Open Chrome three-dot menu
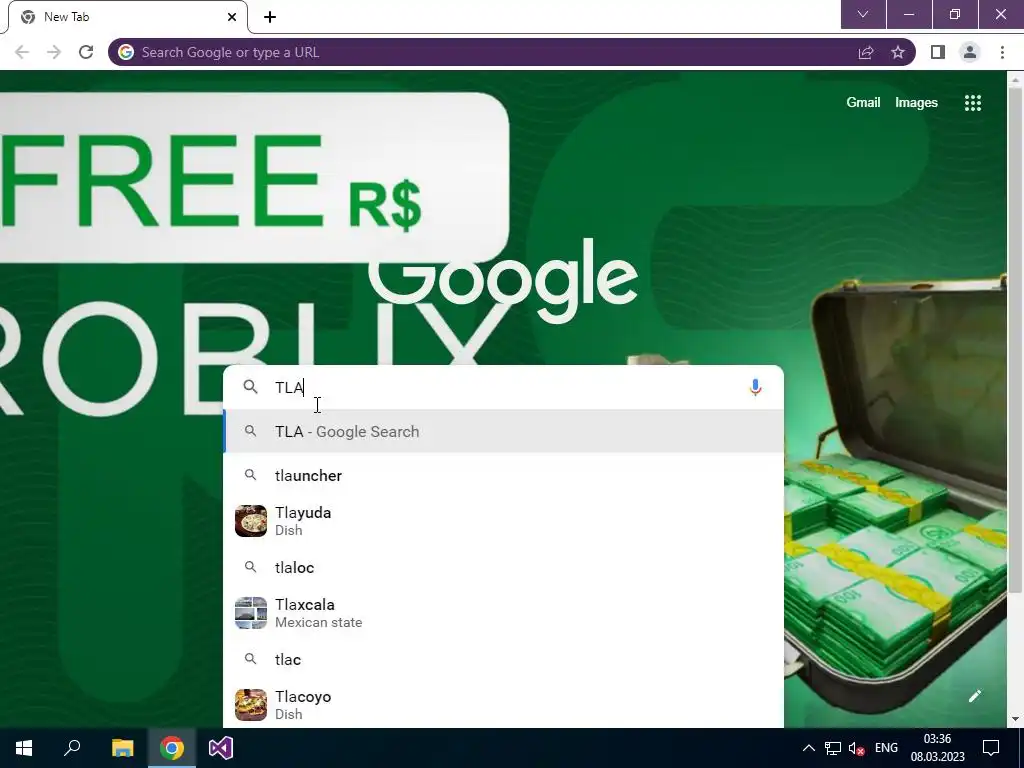 coord(1002,52)
